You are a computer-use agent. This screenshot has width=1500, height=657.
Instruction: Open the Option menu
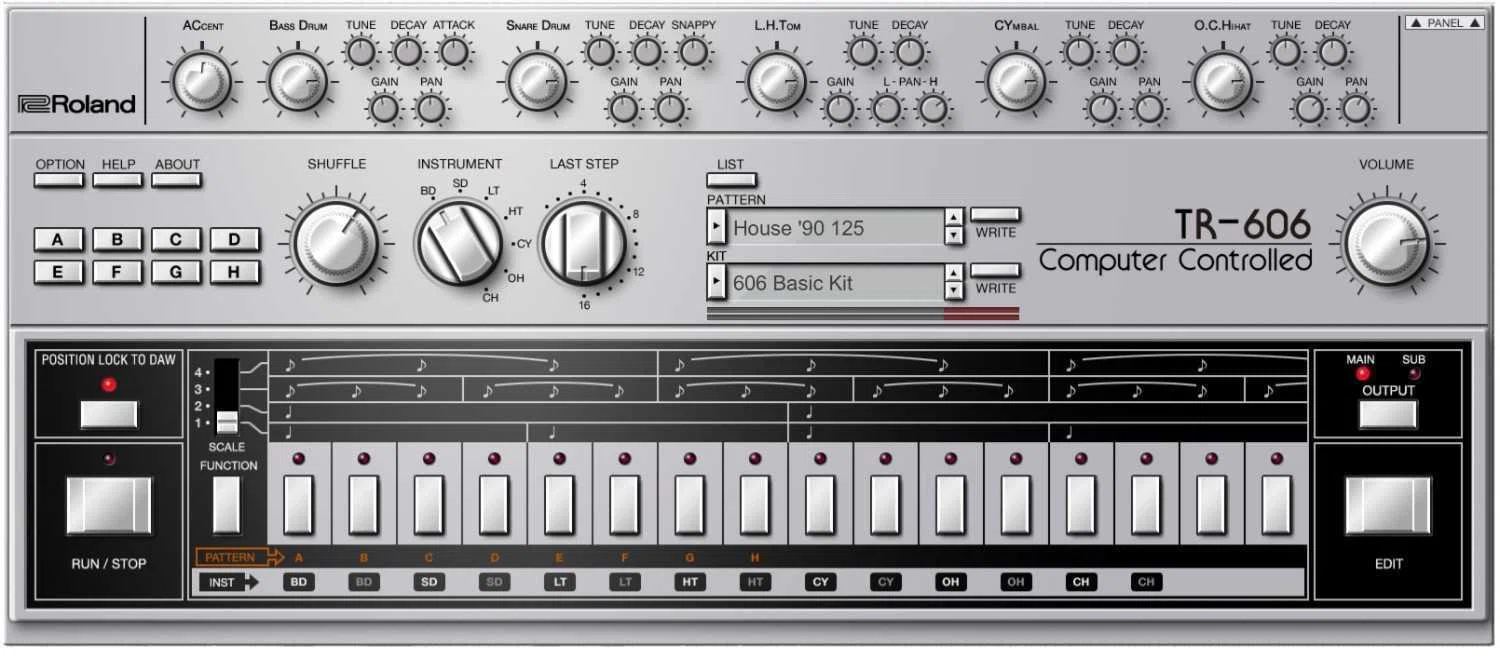tap(60, 181)
